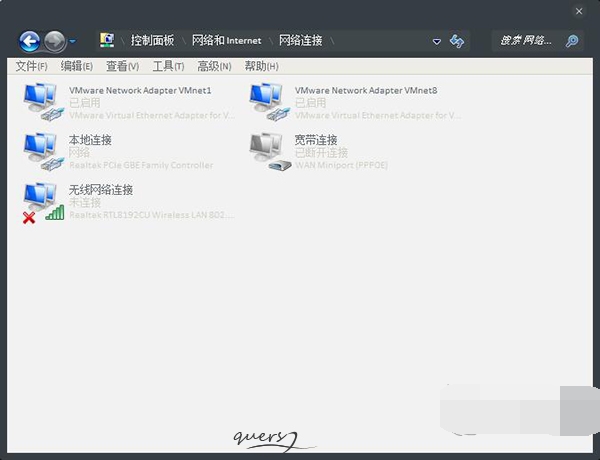Select 控制面板 in the breadcrumb

click(x=152, y=40)
